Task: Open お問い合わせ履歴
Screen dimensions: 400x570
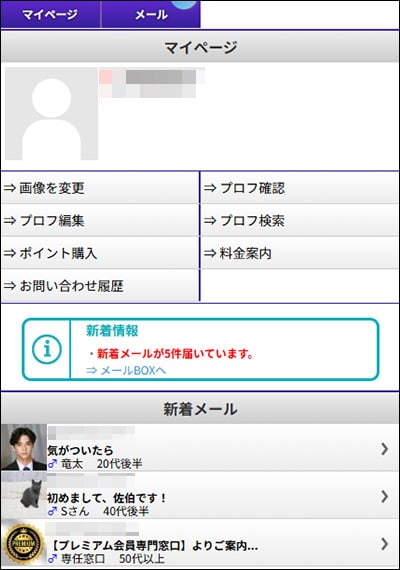Action: 100,286
